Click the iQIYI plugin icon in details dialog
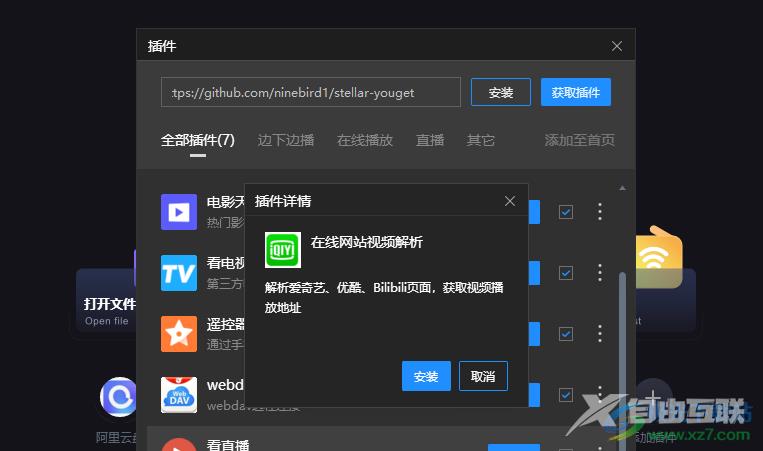The height and width of the screenshot is (451, 763). pyautogui.click(x=283, y=250)
